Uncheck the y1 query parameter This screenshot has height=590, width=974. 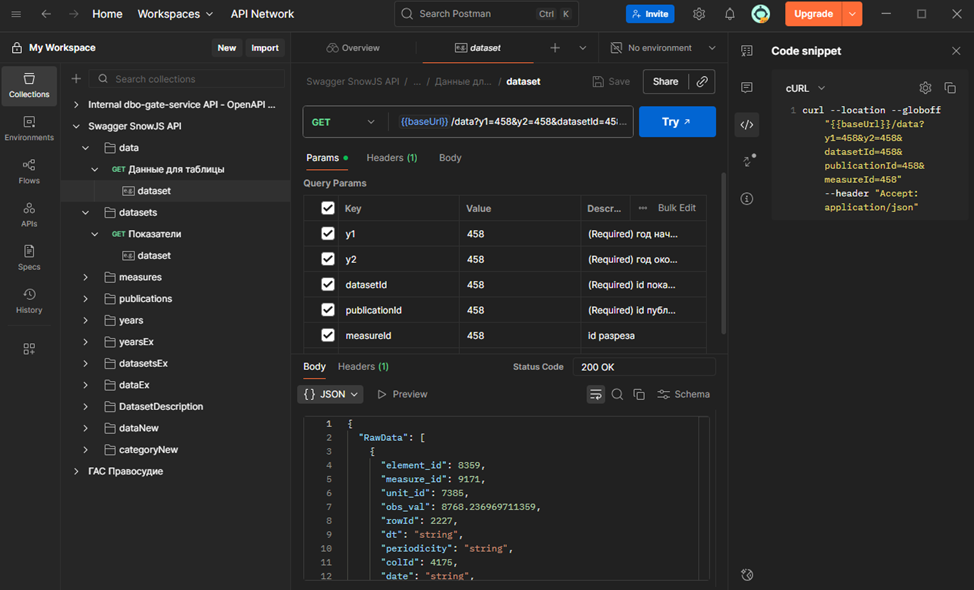tap(328, 234)
